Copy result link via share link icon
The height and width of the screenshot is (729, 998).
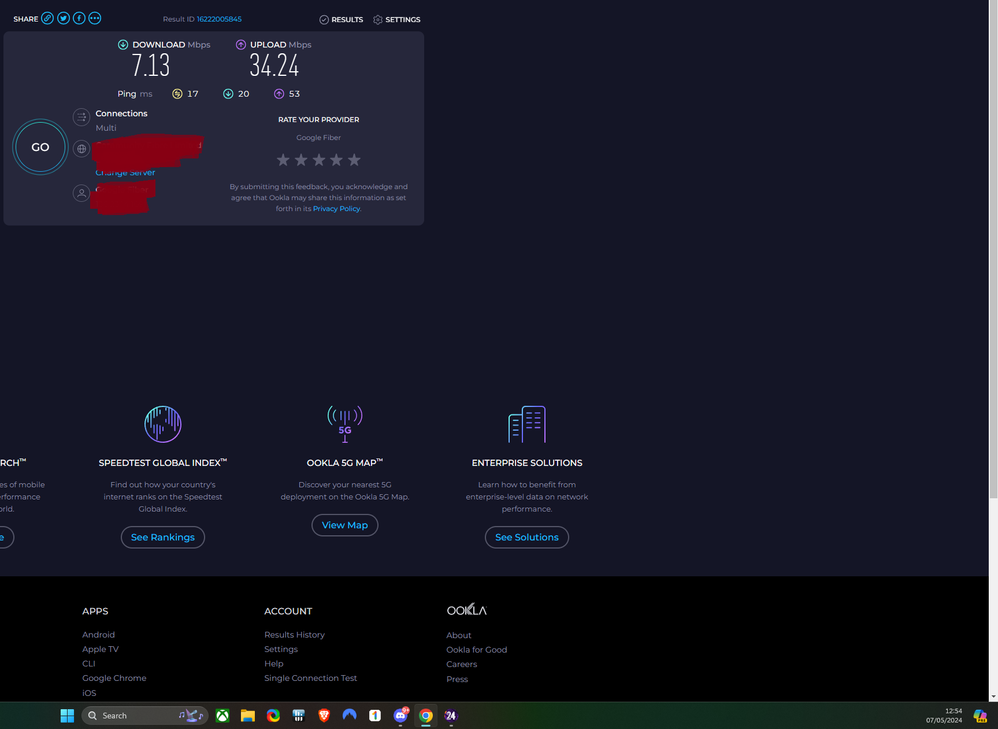pyautogui.click(x=47, y=18)
